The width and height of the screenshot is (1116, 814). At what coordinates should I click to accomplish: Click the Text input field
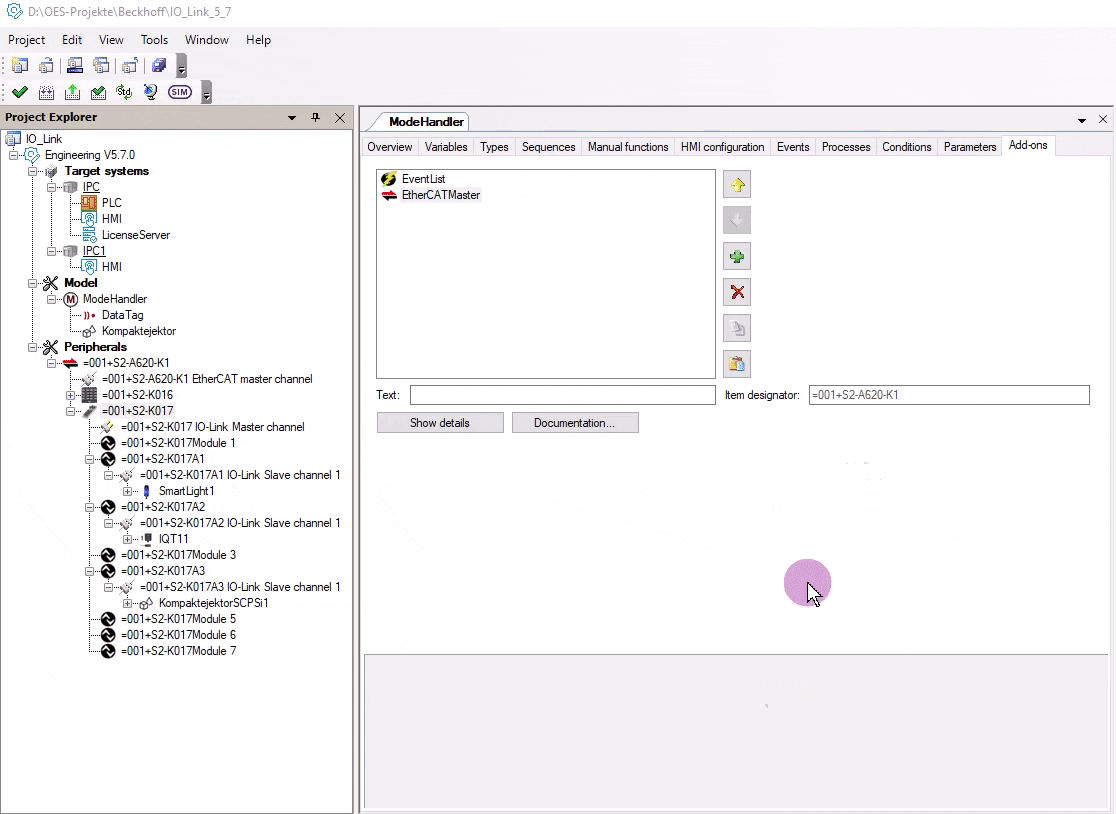(562, 395)
